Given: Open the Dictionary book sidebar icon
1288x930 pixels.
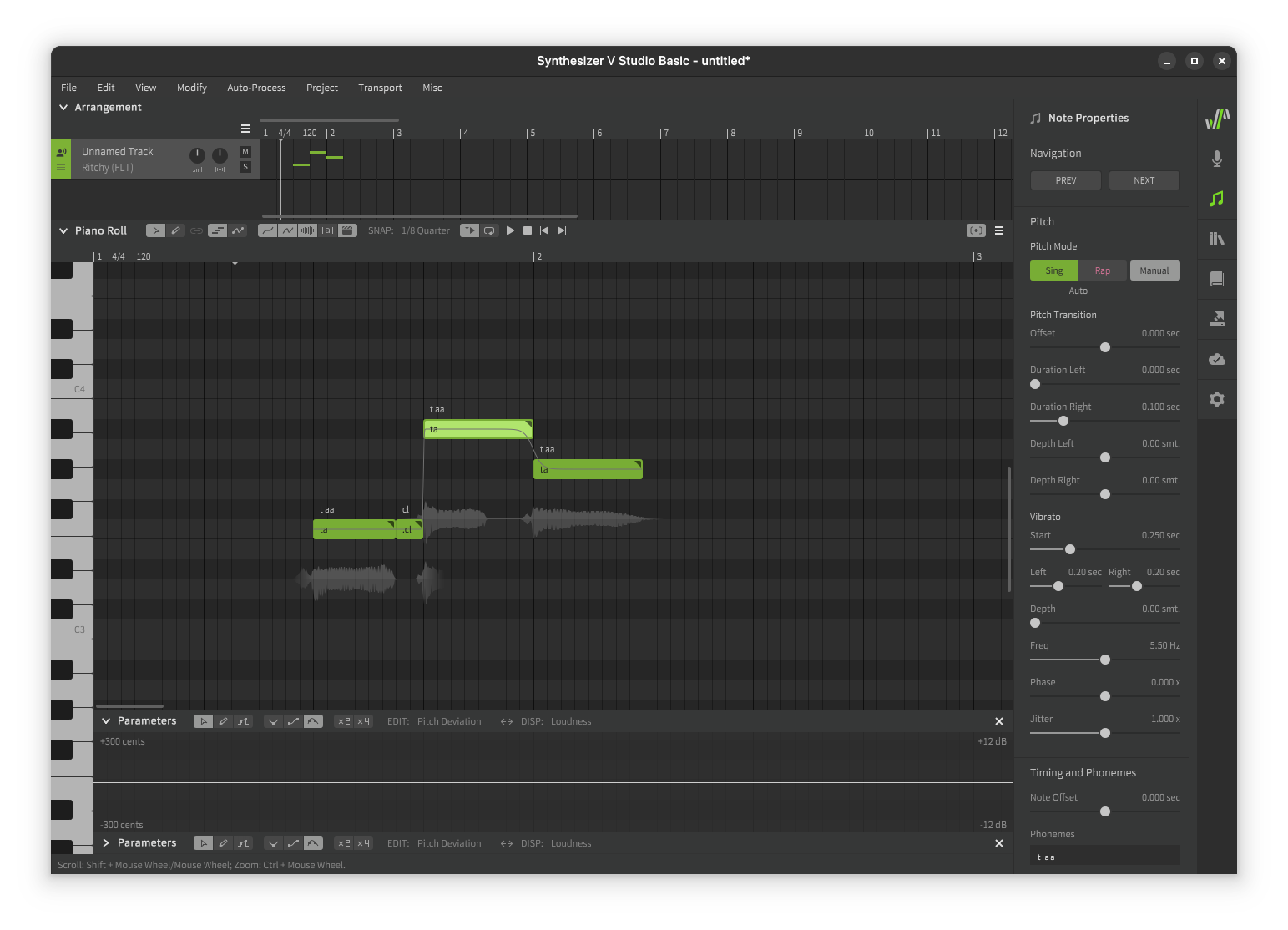Looking at the screenshot, I should [x=1217, y=279].
